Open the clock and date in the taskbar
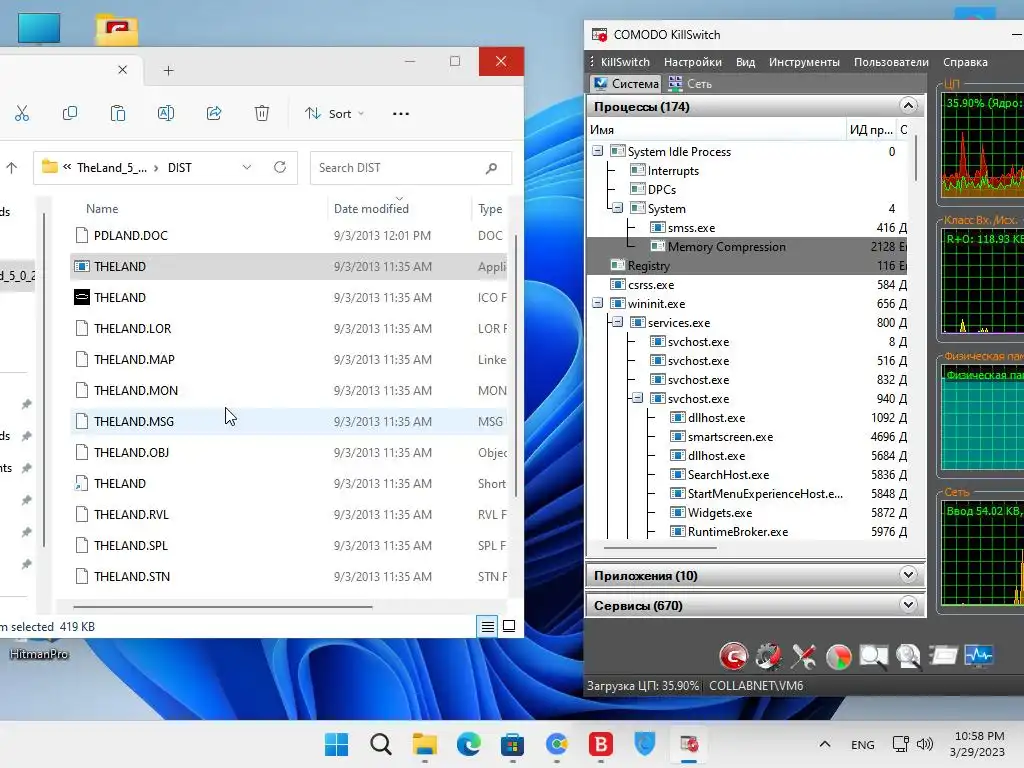 [978, 744]
